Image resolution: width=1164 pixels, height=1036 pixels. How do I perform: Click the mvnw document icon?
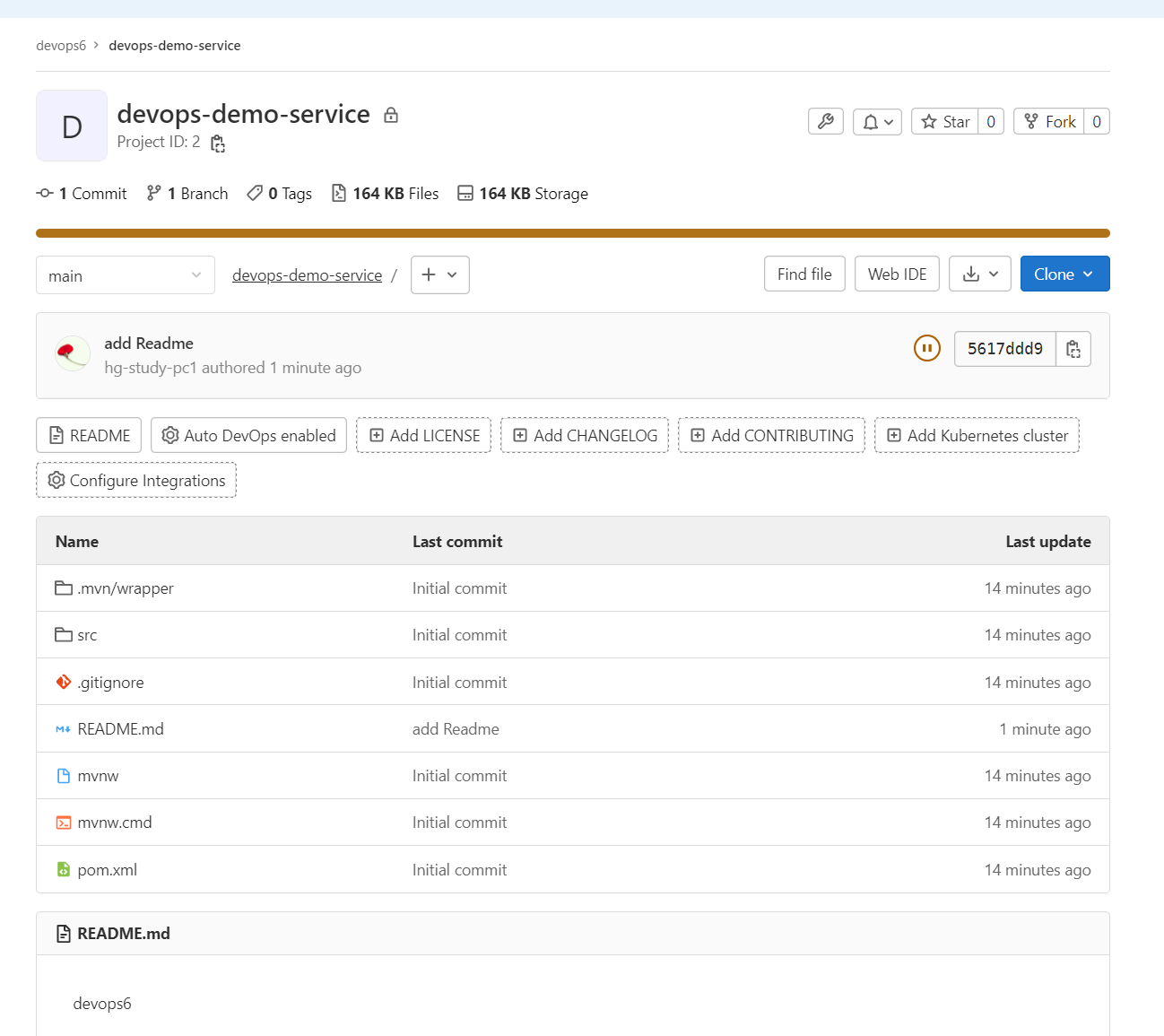(64, 776)
